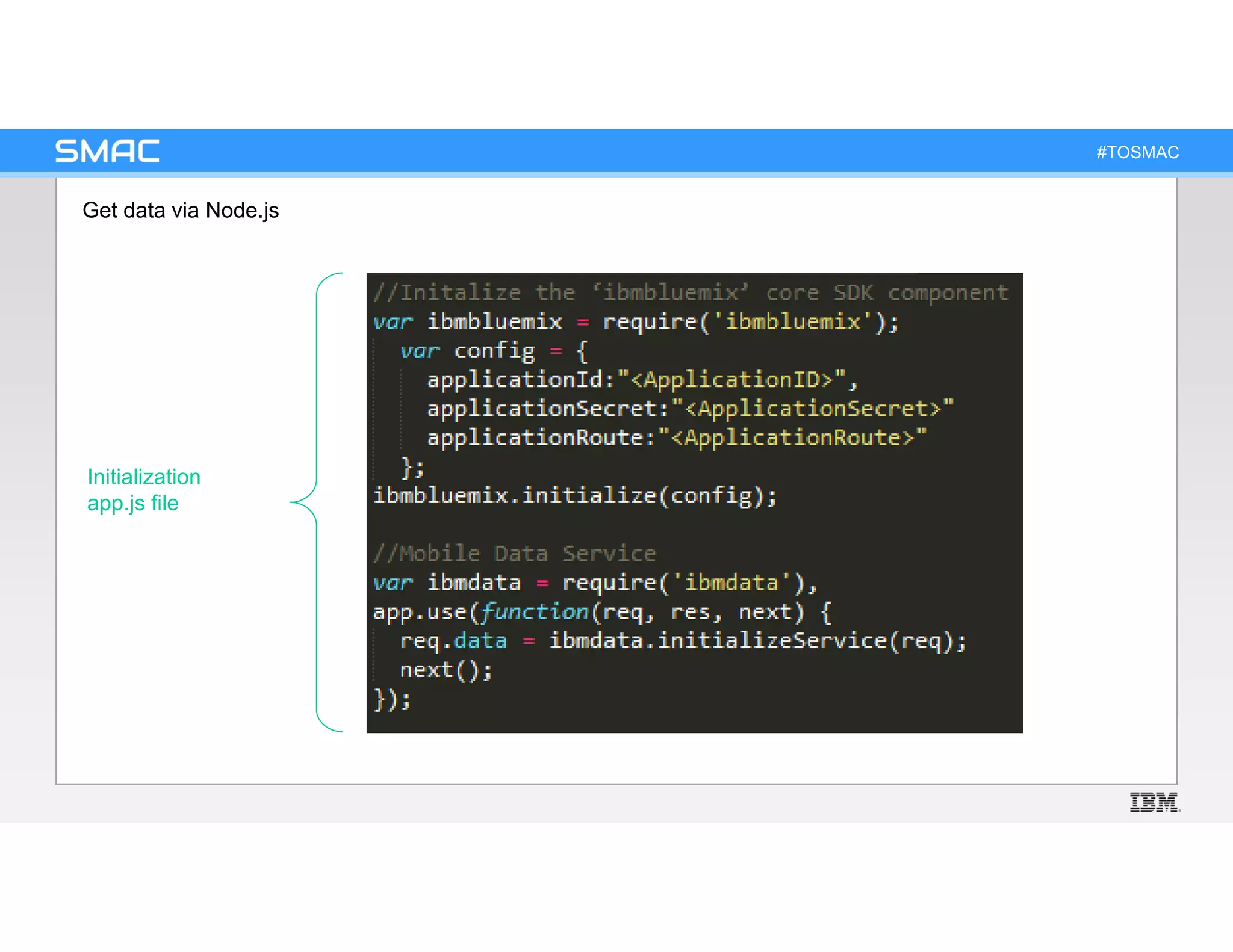The image size is (1233, 952).
Task: Click the 'app.js file' label text
Action: click(x=133, y=503)
